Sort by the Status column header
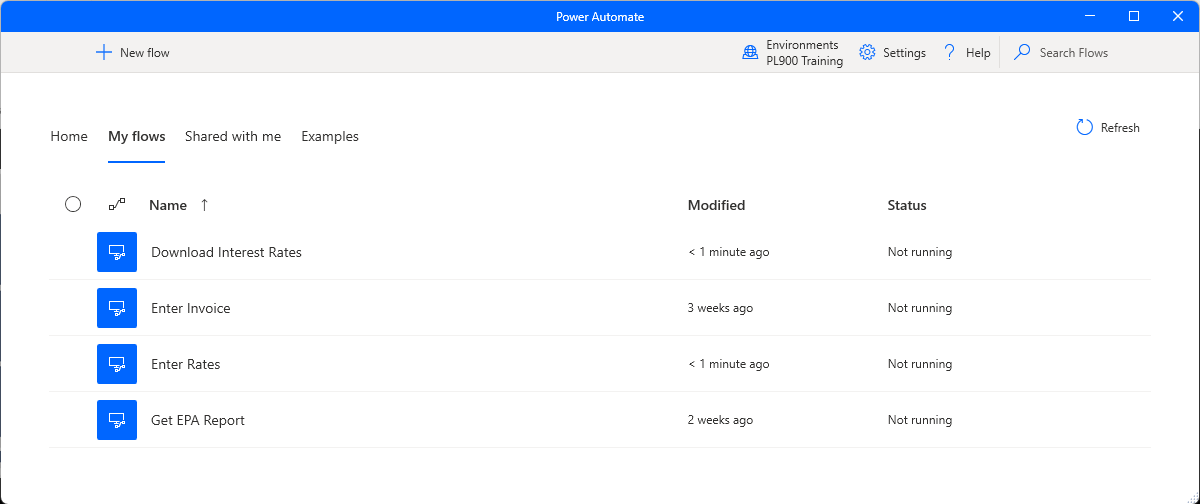 [x=907, y=205]
